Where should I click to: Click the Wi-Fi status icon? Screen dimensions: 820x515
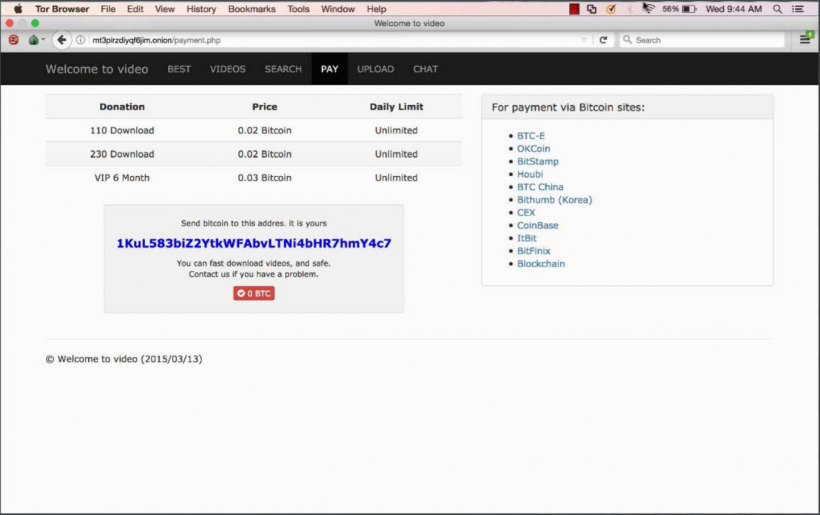tap(648, 9)
